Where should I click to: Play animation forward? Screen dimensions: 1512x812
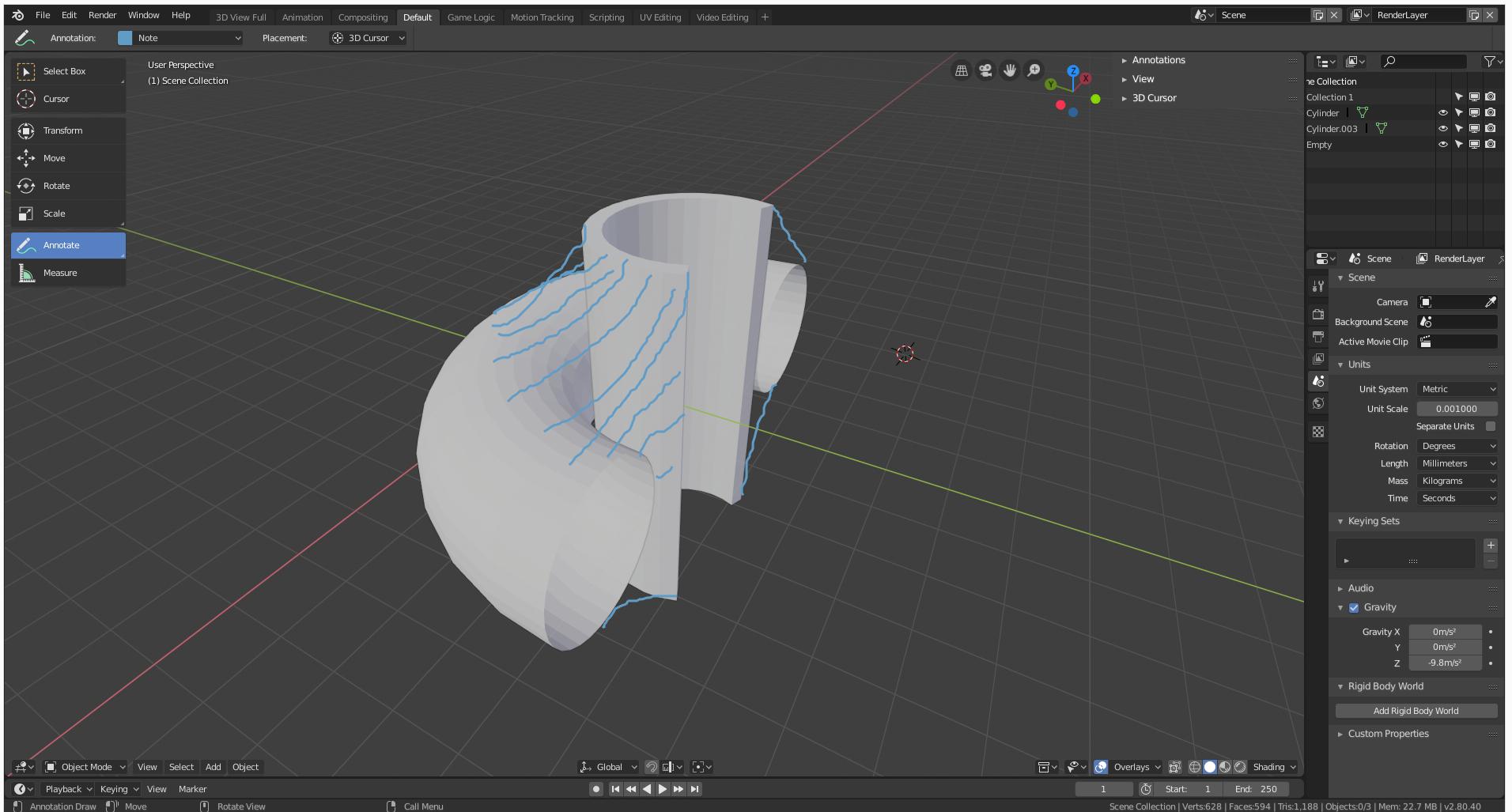(663, 789)
